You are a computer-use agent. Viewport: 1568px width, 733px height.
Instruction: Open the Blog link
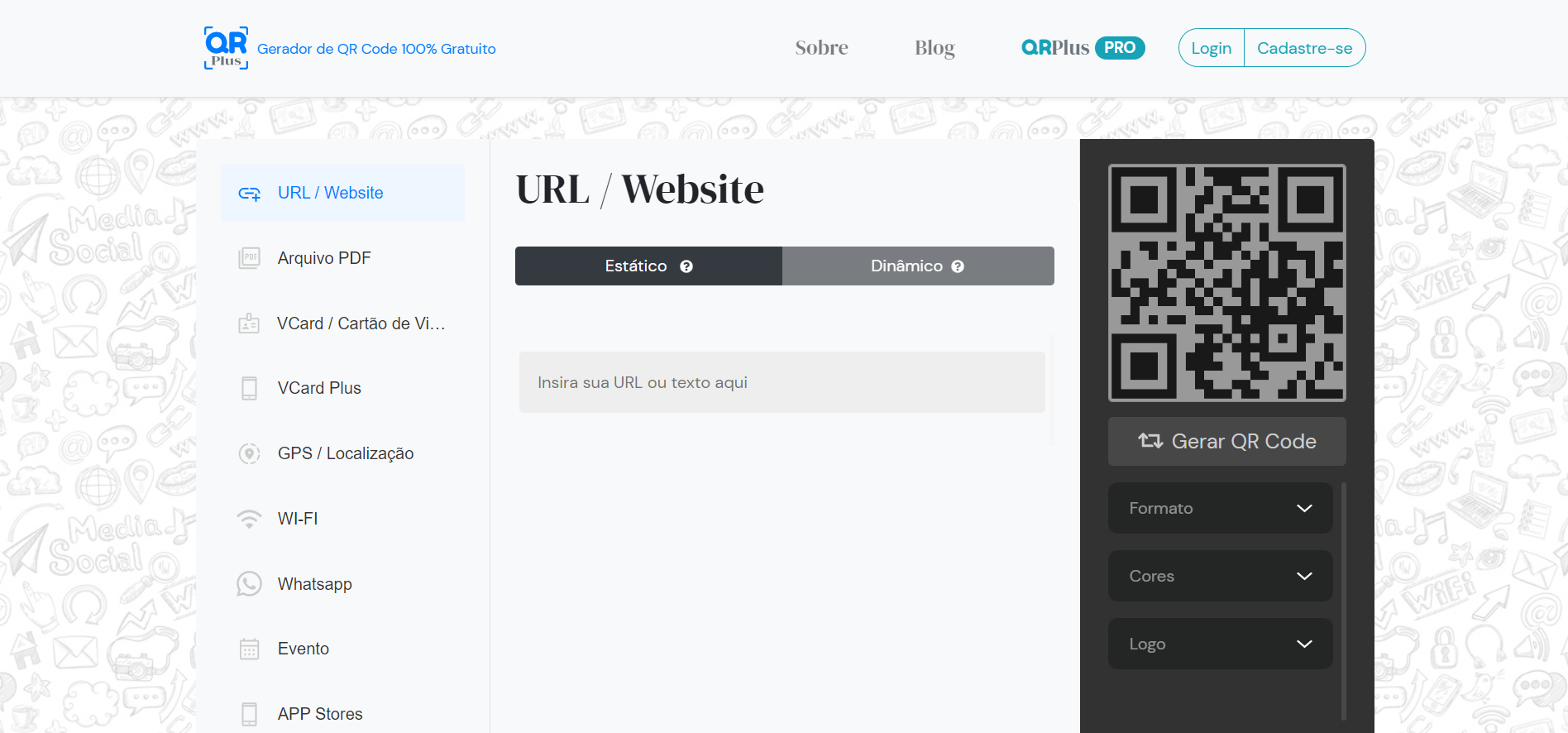point(935,48)
